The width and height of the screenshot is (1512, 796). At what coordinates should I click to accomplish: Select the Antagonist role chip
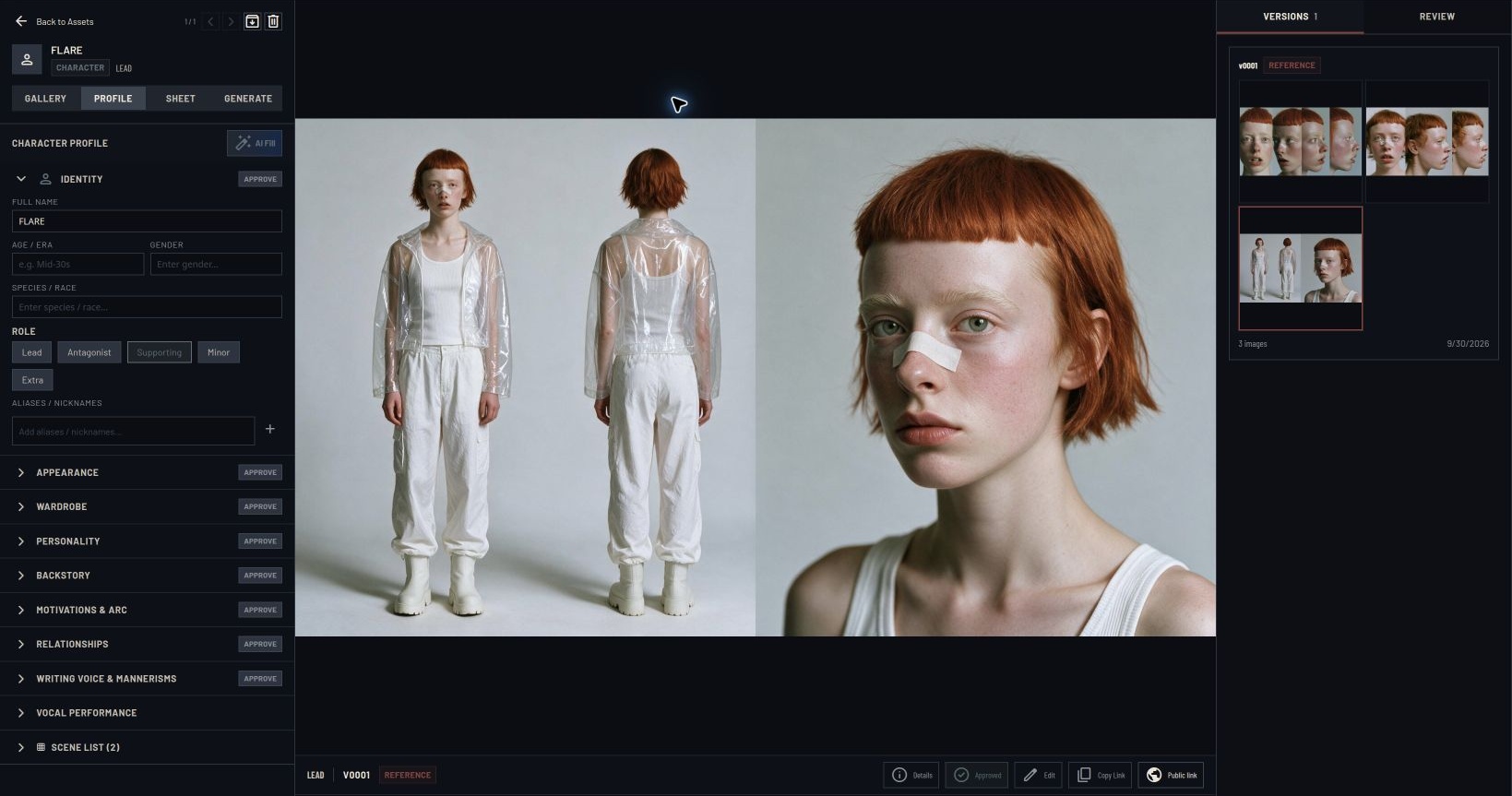pos(89,352)
